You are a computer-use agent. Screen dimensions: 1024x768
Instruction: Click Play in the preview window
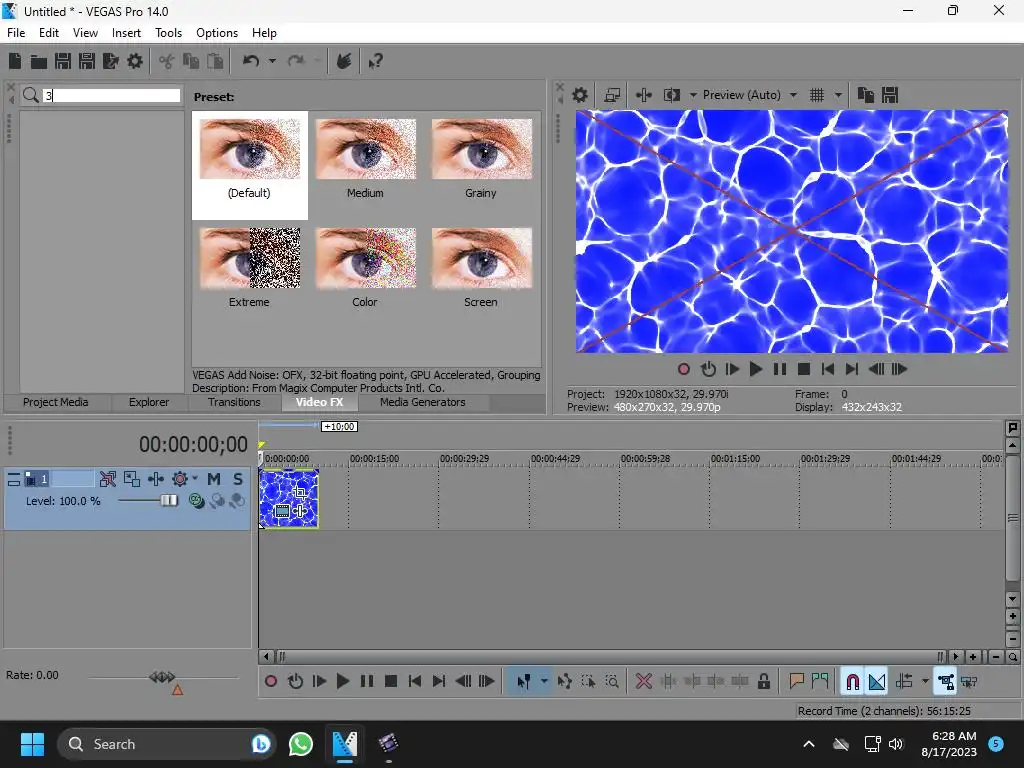[756, 370]
